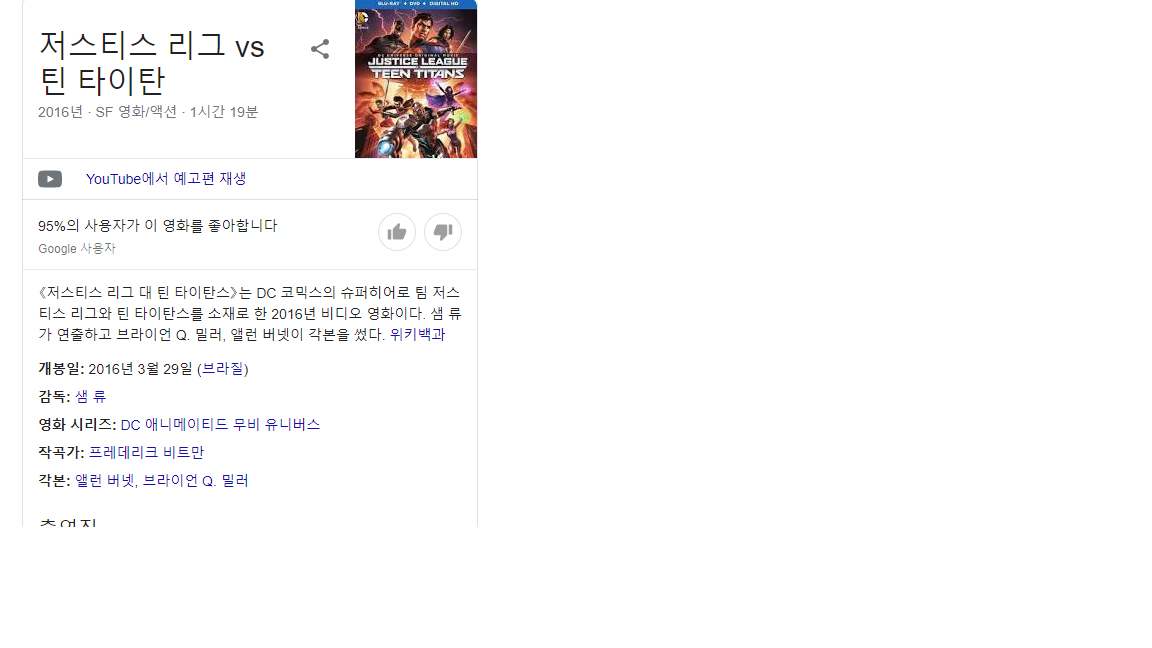
Task: Open composer link 프레데리크 비트만
Action: pyautogui.click(x=146, y=453)
